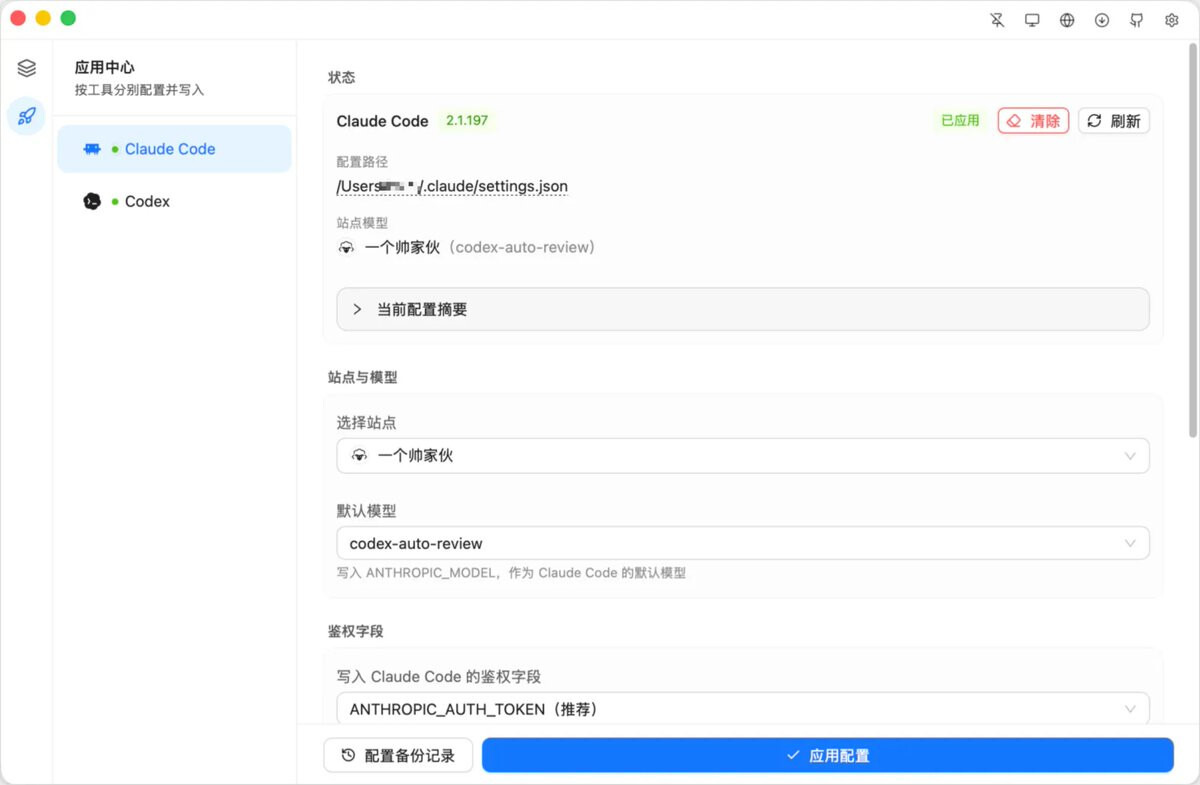Switch to the Codex tool entry
The height and width of the screenshot is (785, 1200).
174,201
